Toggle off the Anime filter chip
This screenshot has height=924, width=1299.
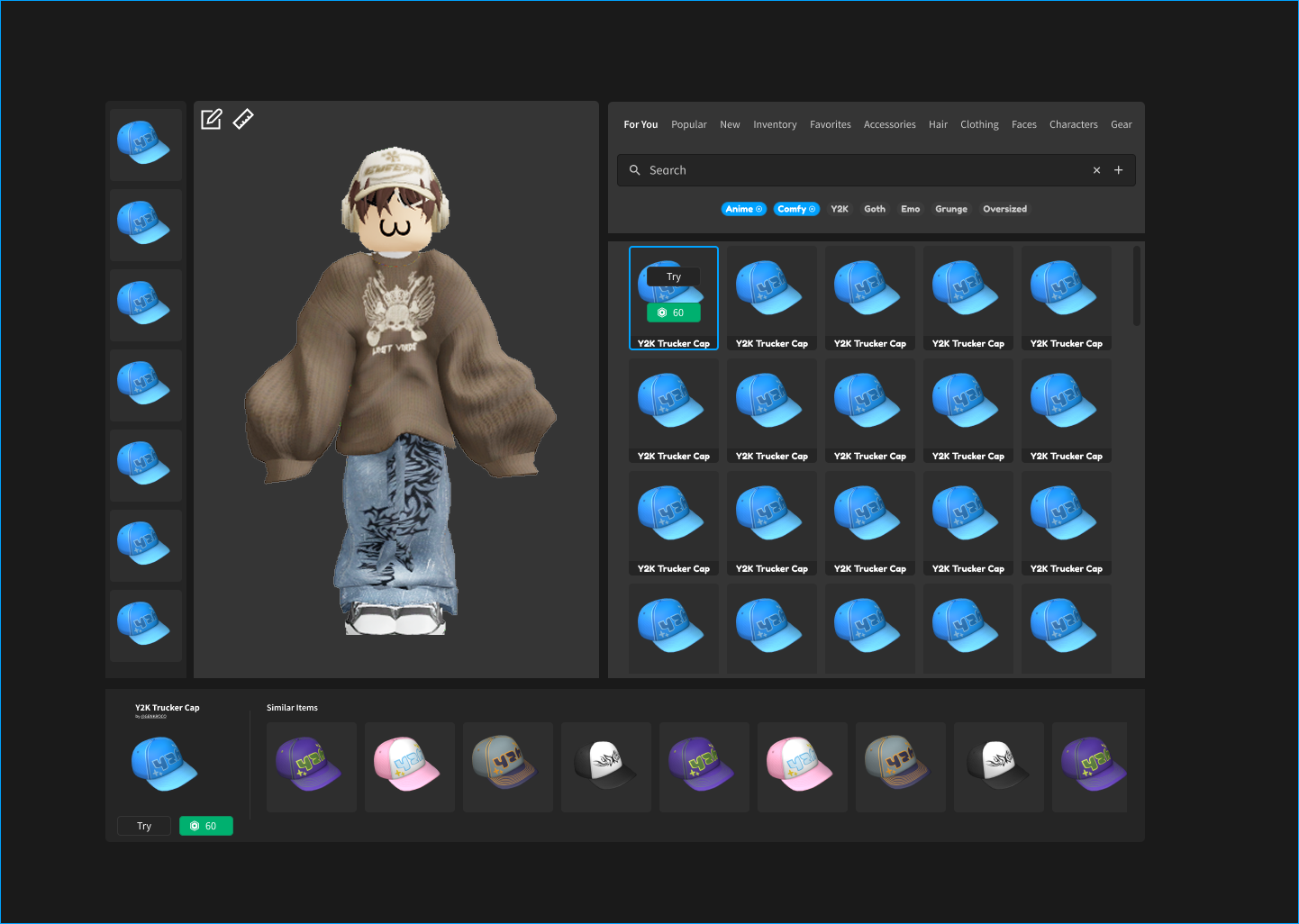[743, 209]
